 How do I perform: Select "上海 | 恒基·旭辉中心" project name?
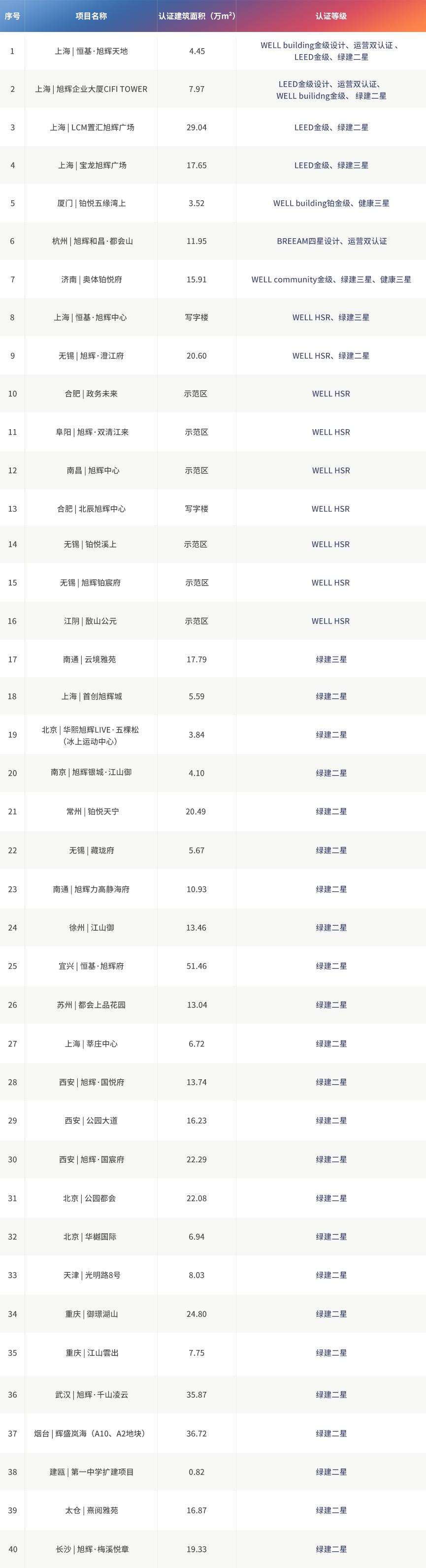click(90, 317)
